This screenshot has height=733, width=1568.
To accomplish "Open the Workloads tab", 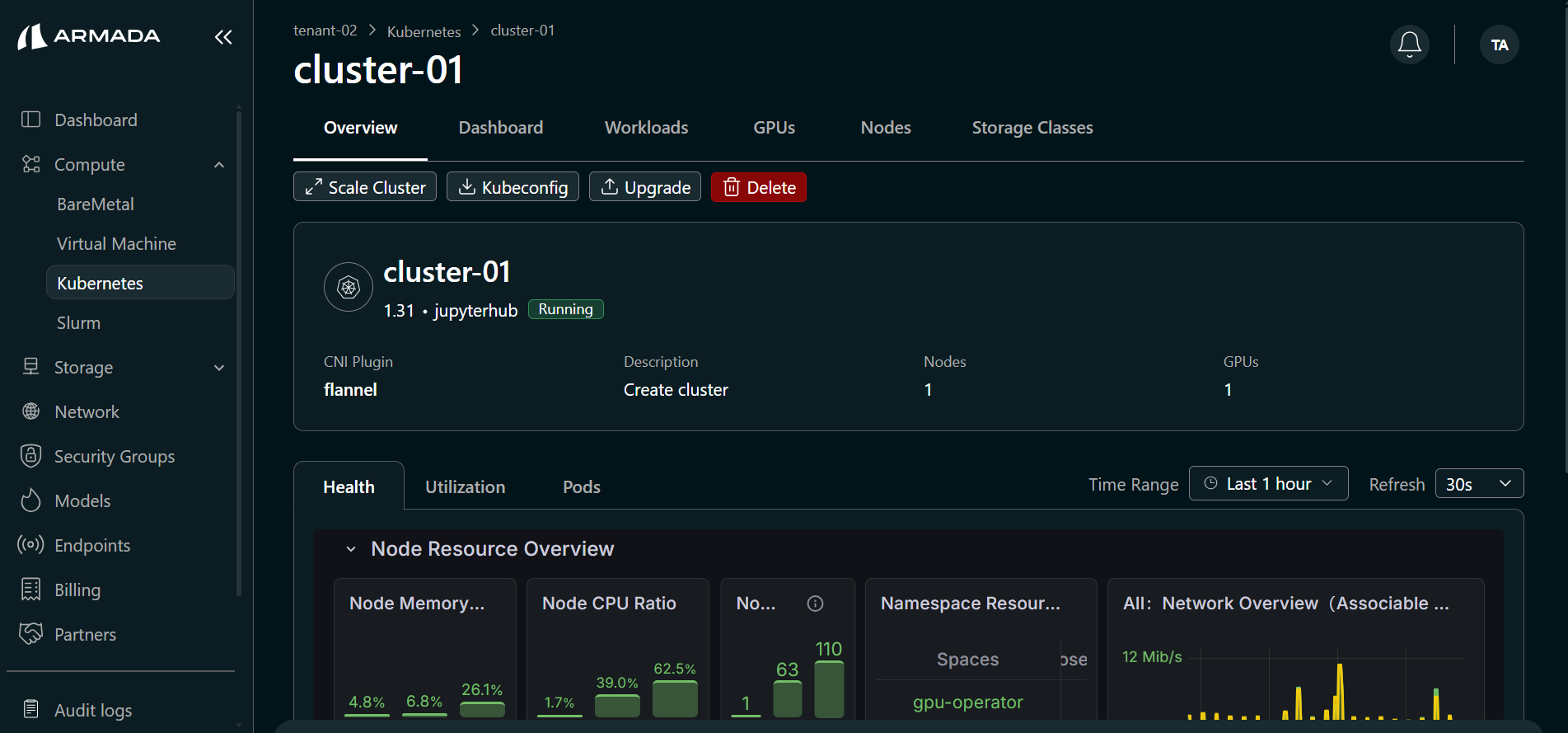I will [646, 128].
